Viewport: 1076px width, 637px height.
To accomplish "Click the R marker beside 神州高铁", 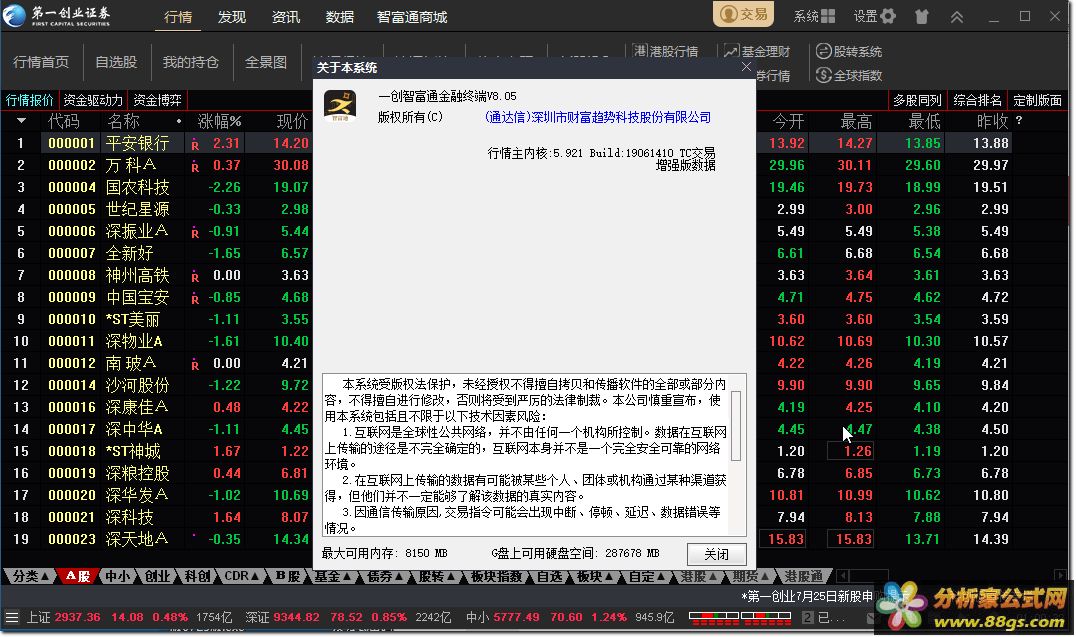I will click(x=196, y=277).
